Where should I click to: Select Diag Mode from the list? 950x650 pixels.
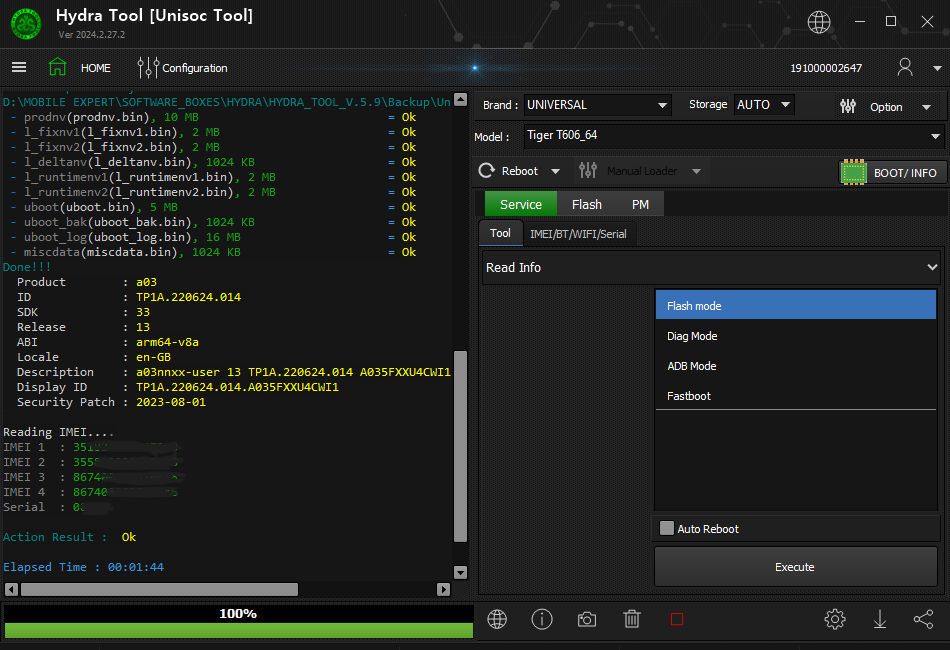pyautogui.click(x=692, y=336)
